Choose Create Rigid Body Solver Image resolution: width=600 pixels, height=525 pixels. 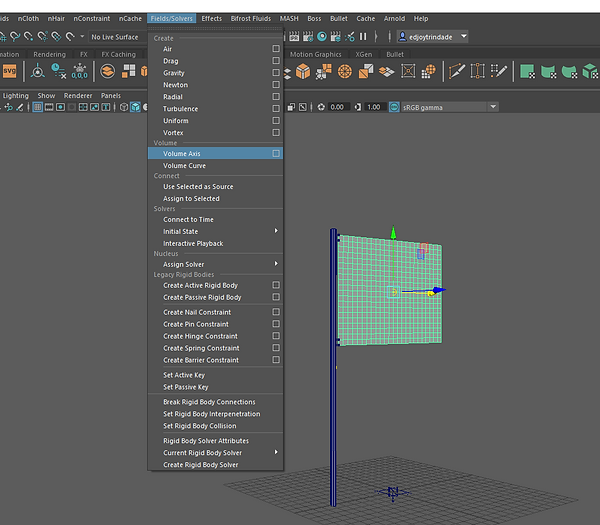tap(201, 465)
